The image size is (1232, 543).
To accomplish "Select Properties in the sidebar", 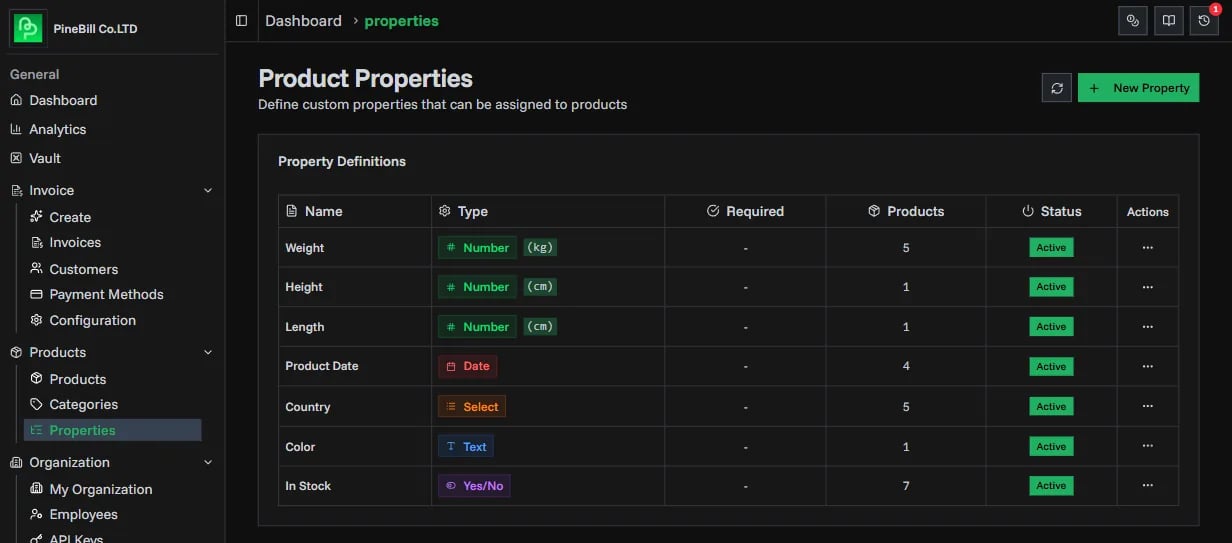I will (x=112, y=430).
